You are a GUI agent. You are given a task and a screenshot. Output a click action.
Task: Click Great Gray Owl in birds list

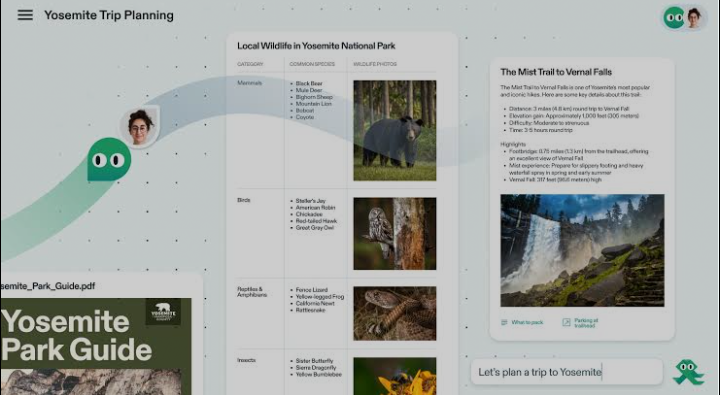tap(315, 227)
